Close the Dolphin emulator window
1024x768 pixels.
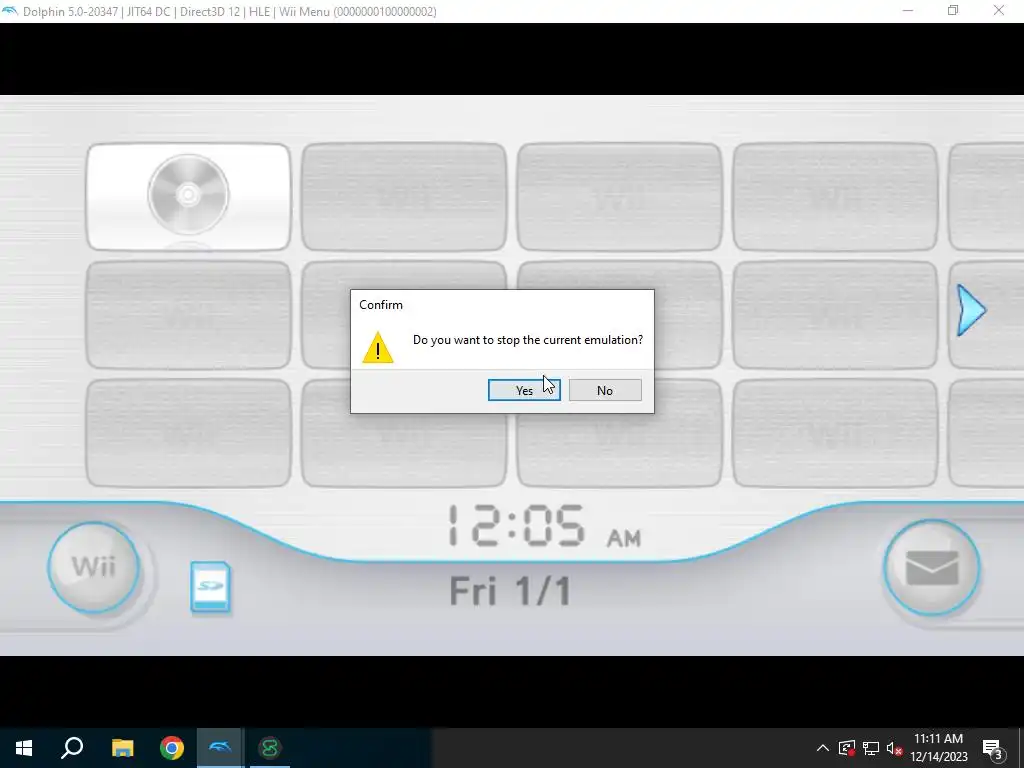pos(999,11)
